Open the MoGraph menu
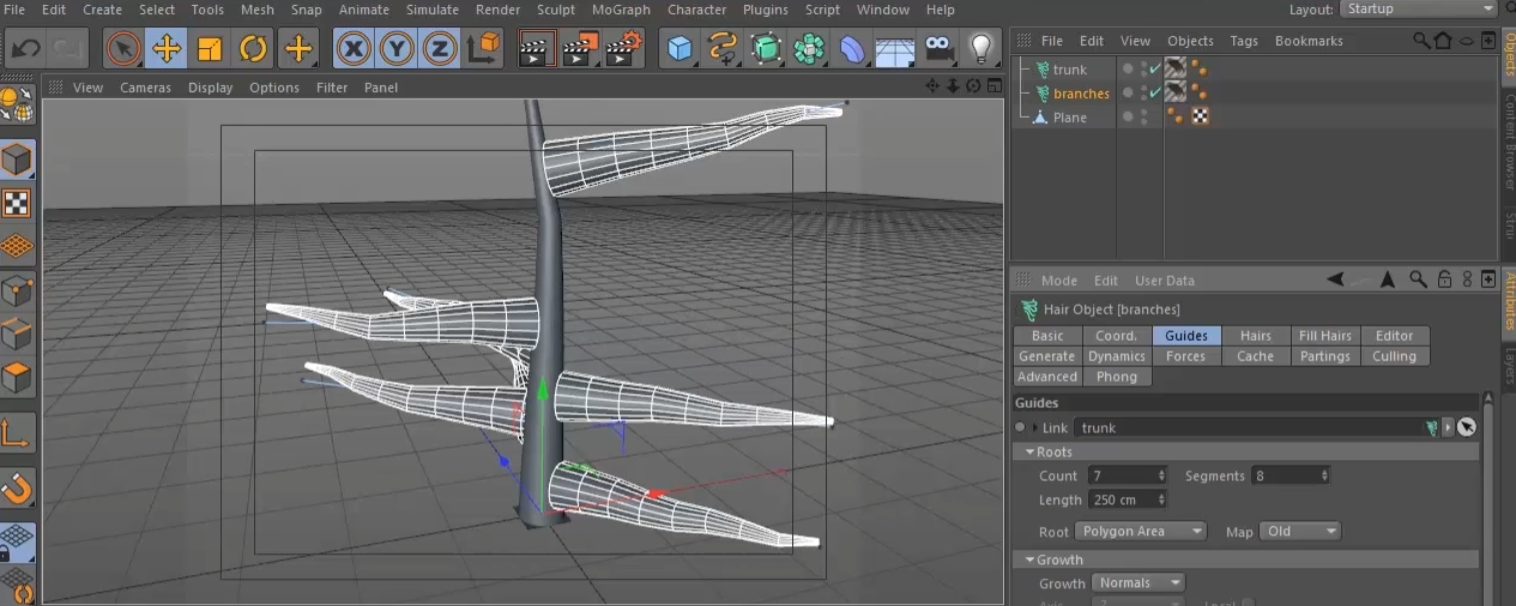This screenshot has width=1516, height=606. tap(620, 10)
